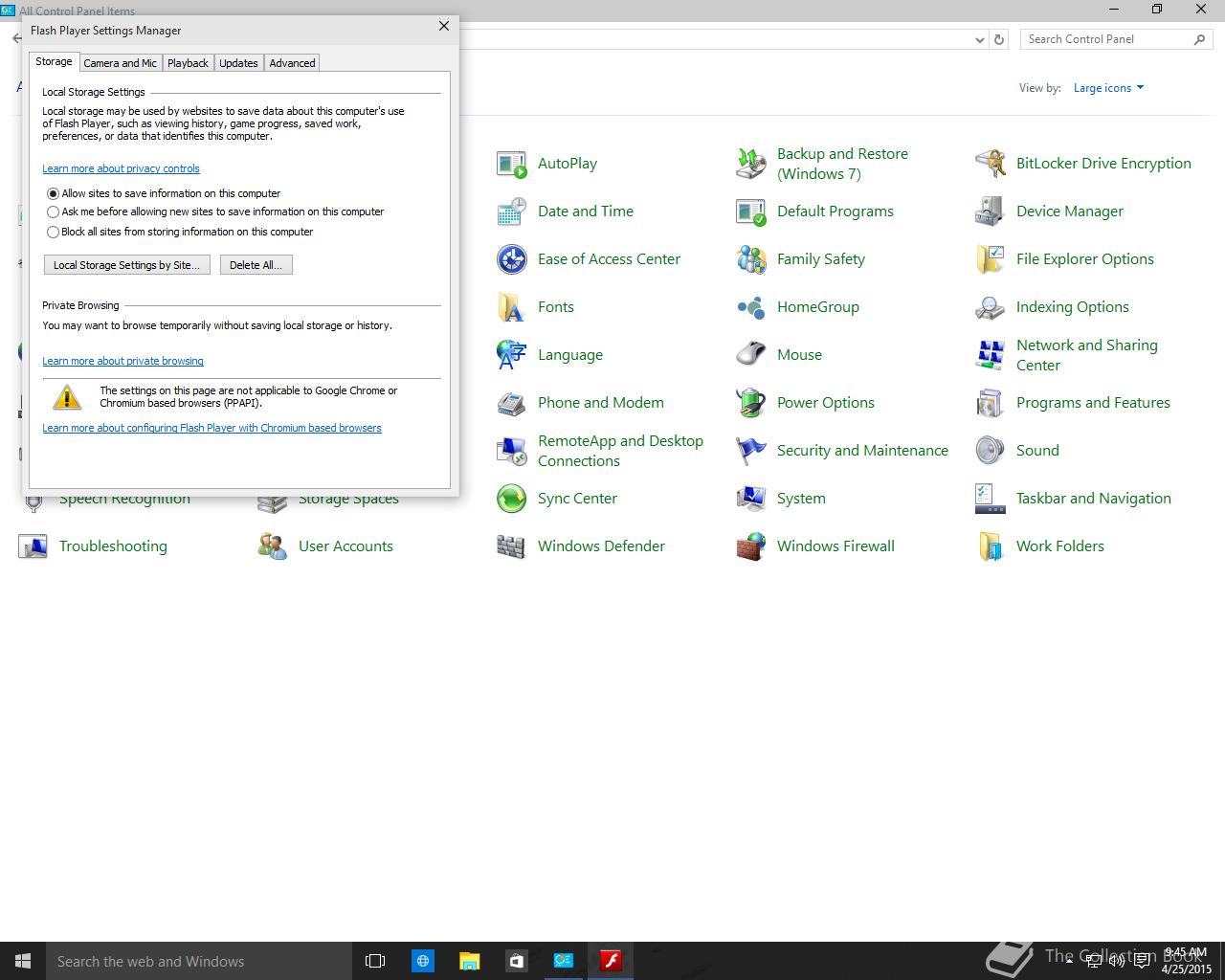The image size is (1225, 980).
Task: Click the Phone and Modem icon
Action: pyautogui.click(x=512, y=403)
